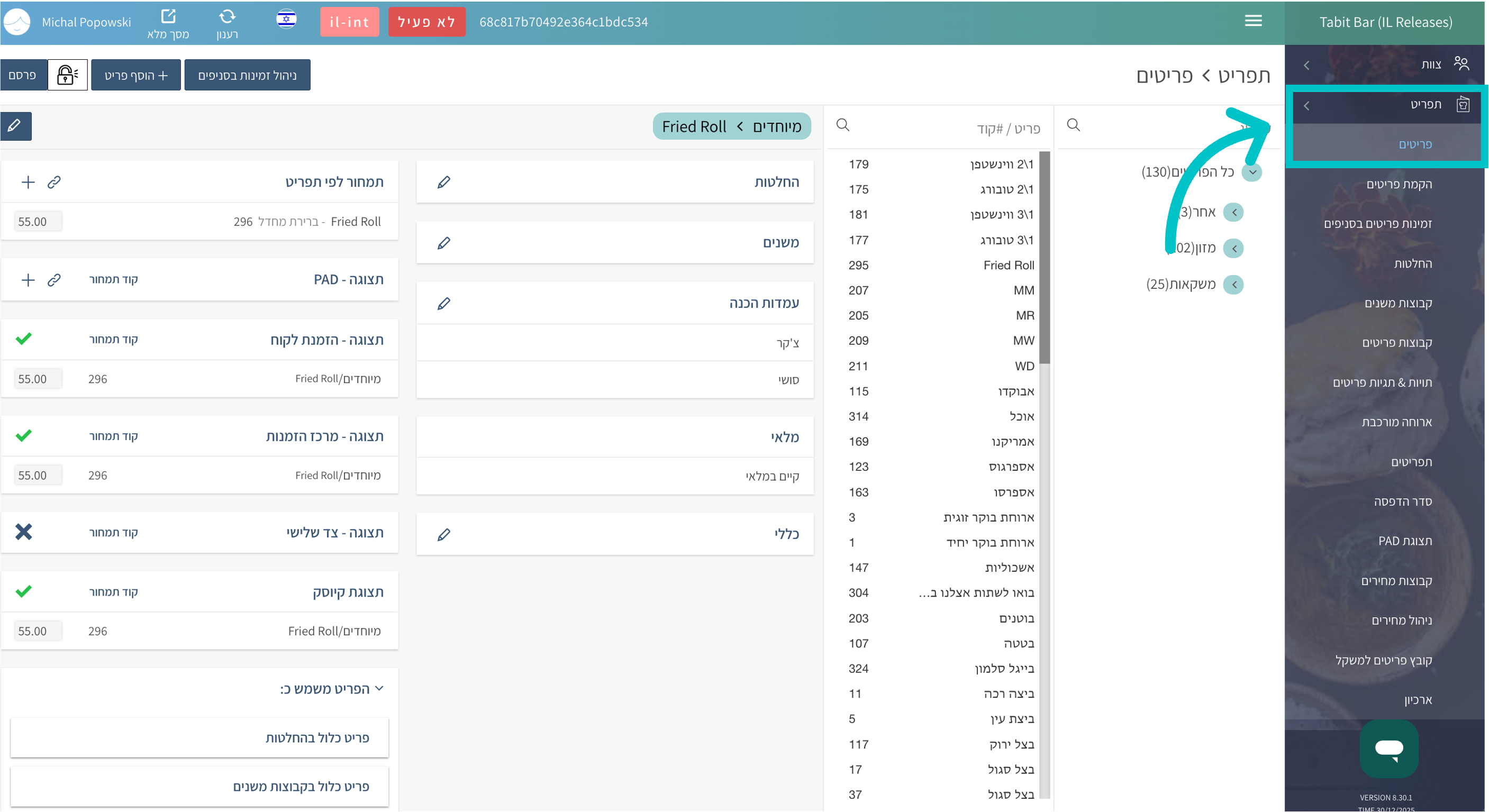
Task: Edit the החלטות section pencil
Action: click(443, 182)
